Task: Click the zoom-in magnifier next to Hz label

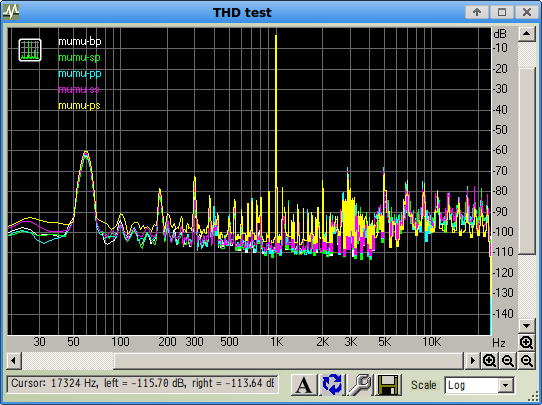Action: click(526, 343)
